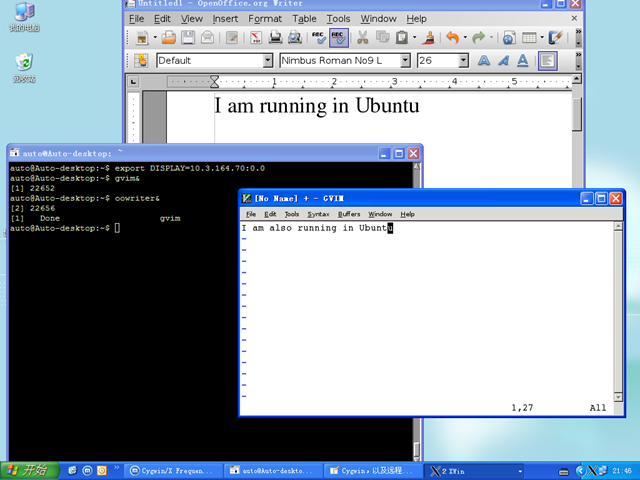The height and width of the screenshot is (480, 640).
Task: Click the Spellcheck icon
Action: click(x=319, y=38)
